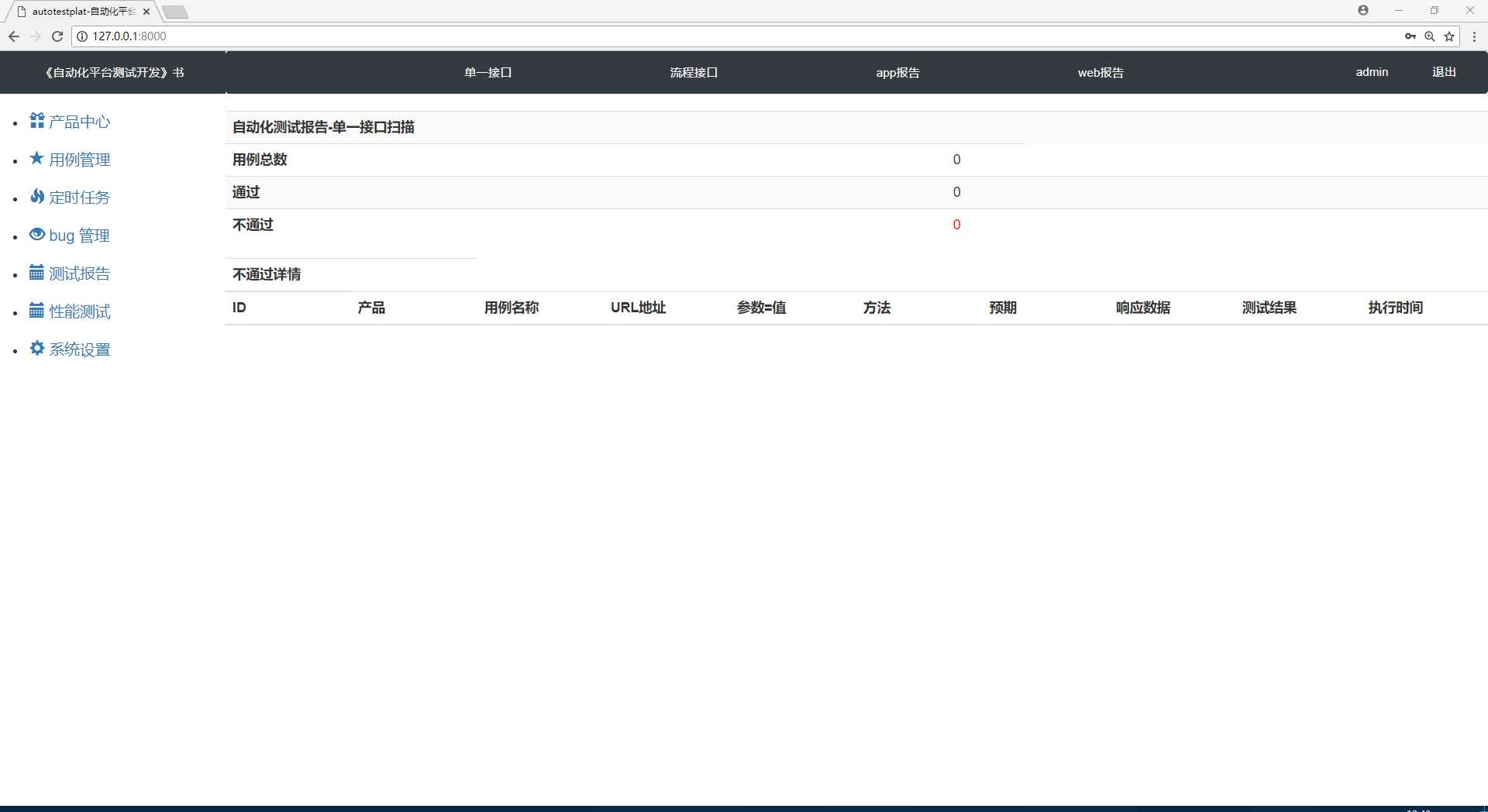Click the red 不通过 count value
The image size is (1488, 812).
pyautogui.click(x=956, y=225)
